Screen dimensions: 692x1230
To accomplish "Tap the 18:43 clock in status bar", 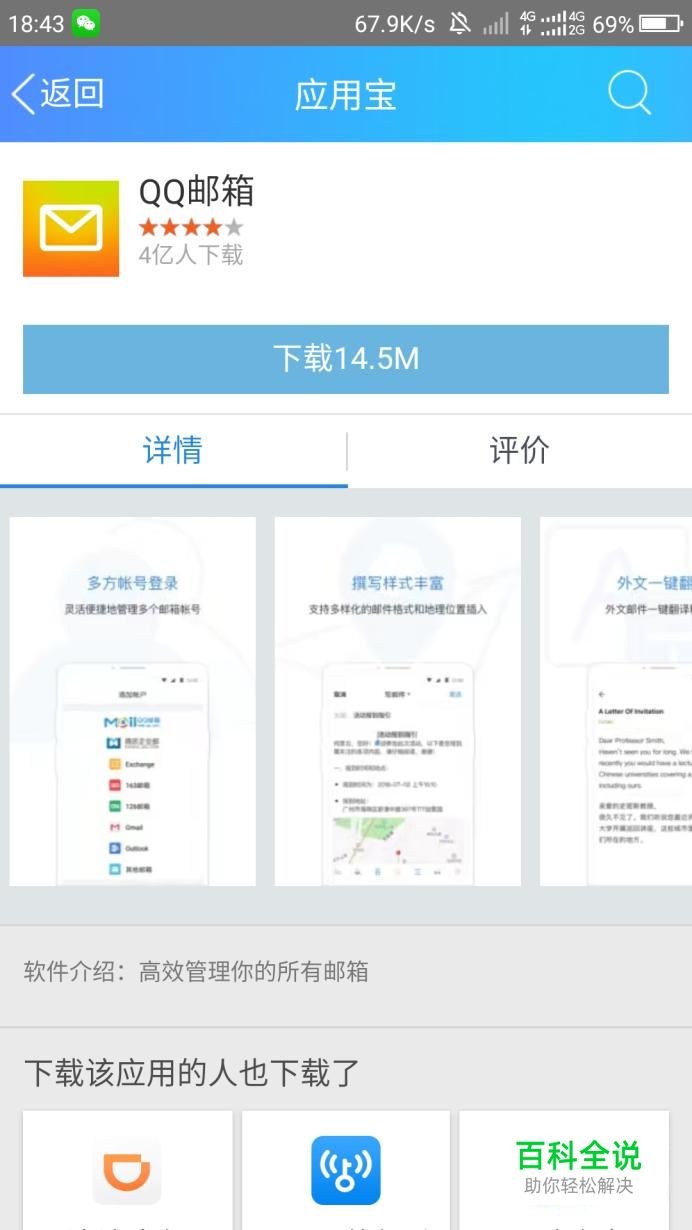I will pos(36,24).
